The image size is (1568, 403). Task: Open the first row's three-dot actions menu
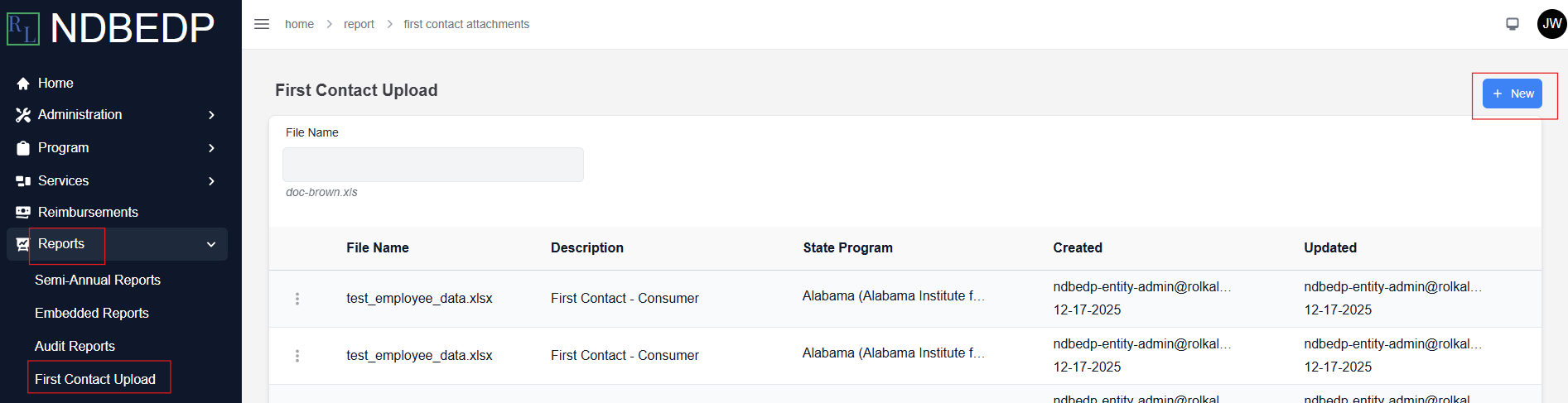click(x=297, y=299)
